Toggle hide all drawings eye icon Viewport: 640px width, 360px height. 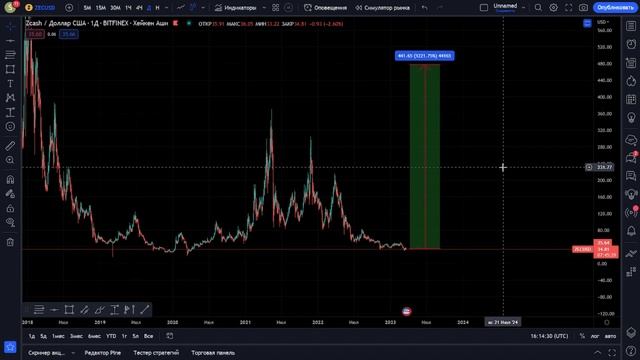[10, 222]
